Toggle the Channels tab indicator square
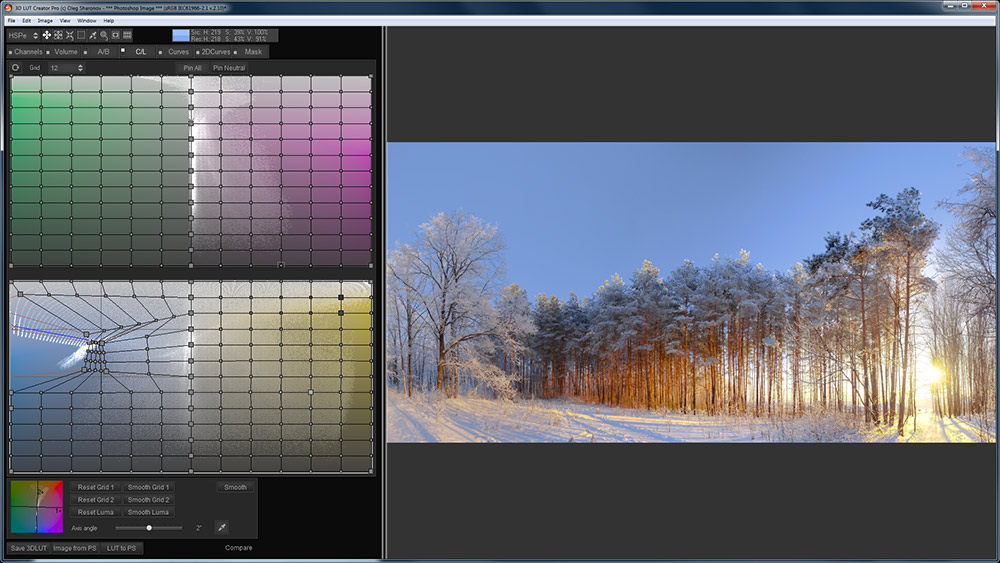This screenshot has width=1000, height=563. click(x=10, y=52)
